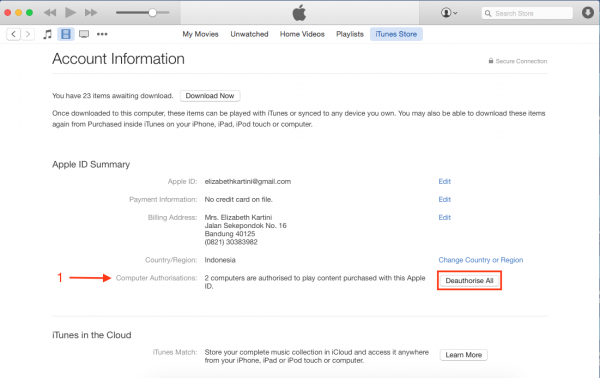Switch to the TV Shows icon

pos(84,34)
